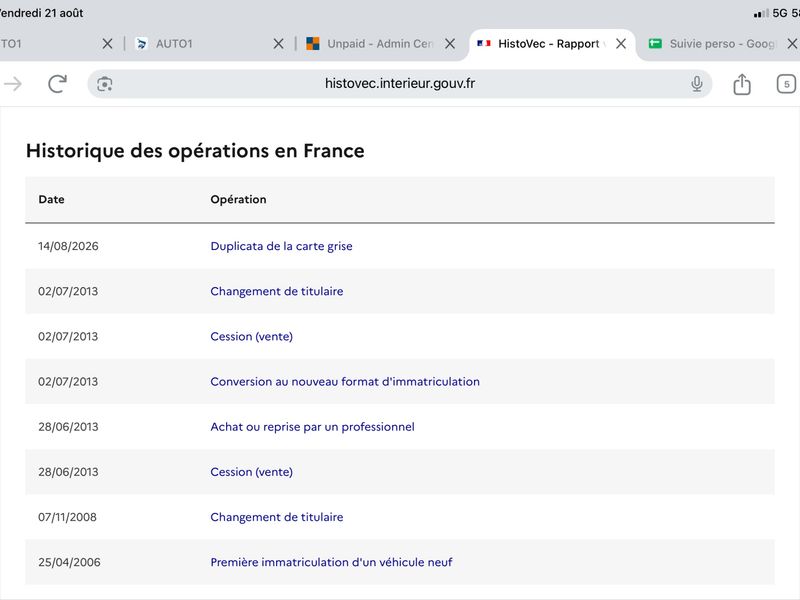
Task: Click the AUTO1 tab favicon
Action: point(141,44)
